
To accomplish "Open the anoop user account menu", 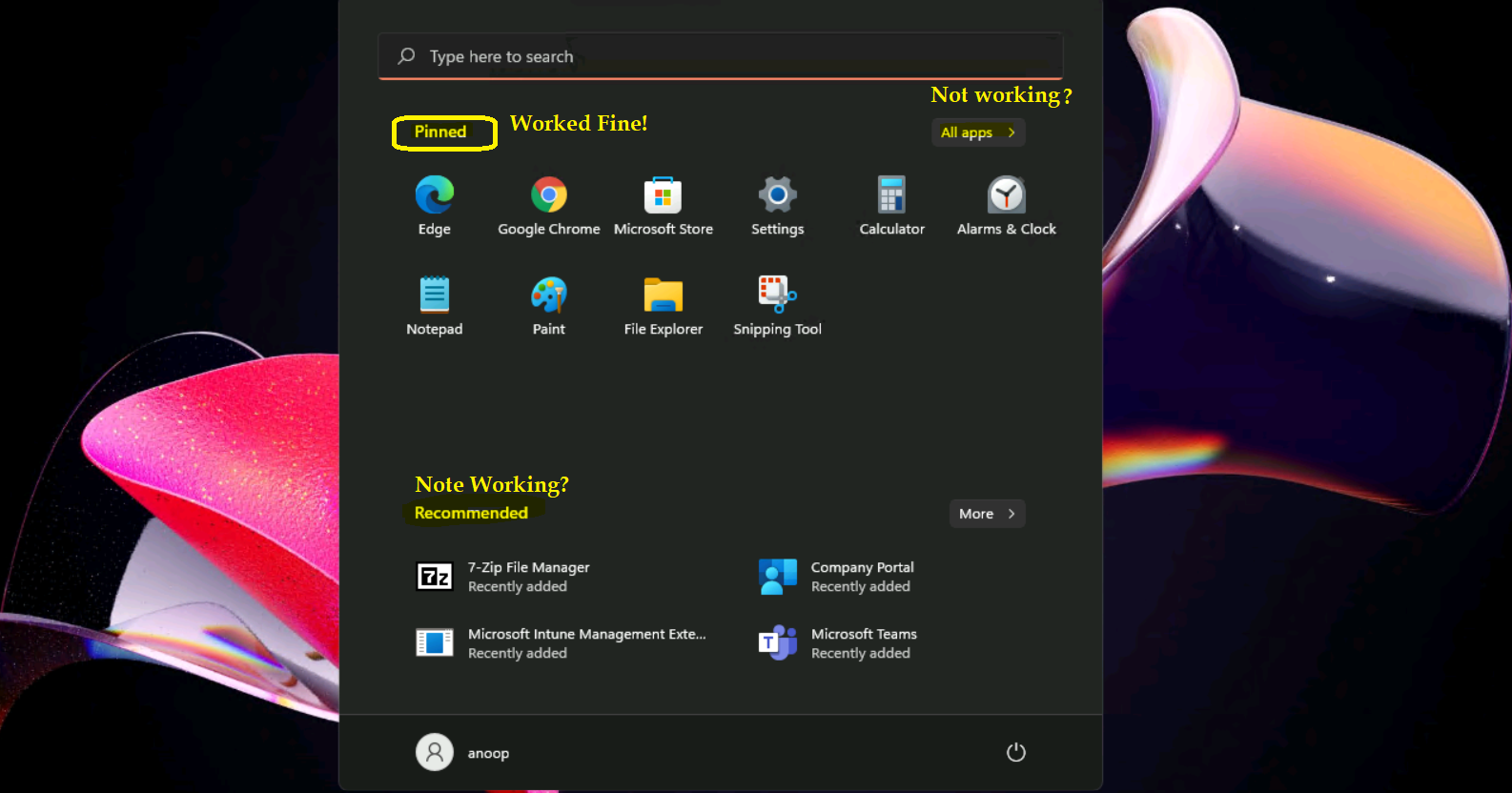I will click(x=463, y=752).
